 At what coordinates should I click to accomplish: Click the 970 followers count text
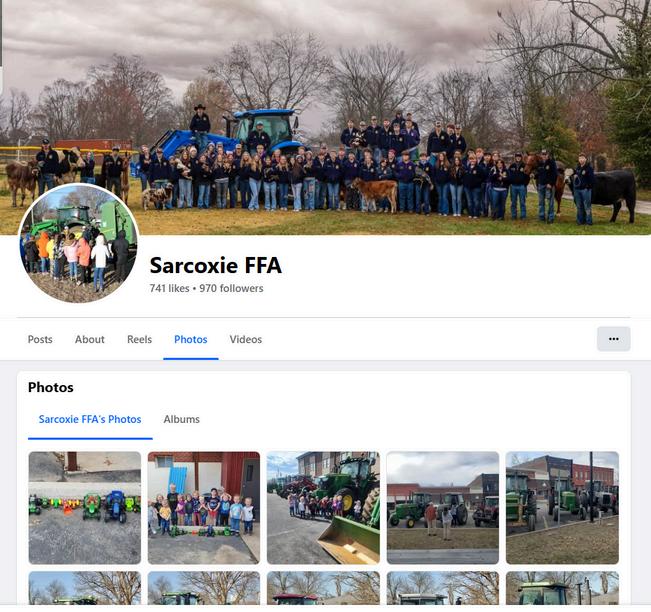(x=231, y=288)
